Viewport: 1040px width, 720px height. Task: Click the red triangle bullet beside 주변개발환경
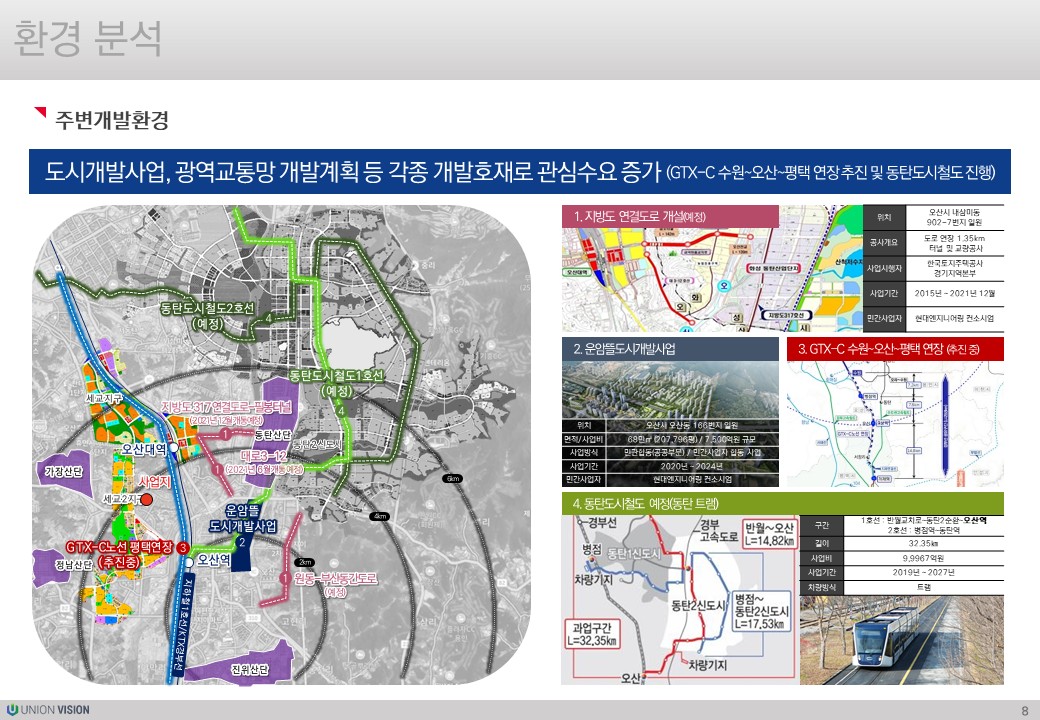point(40,112)
